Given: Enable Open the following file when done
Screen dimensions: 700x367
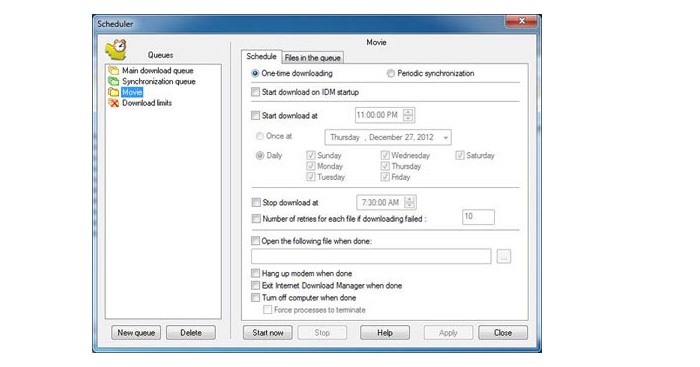Looking at the screenshot, I should coord(255,241).
